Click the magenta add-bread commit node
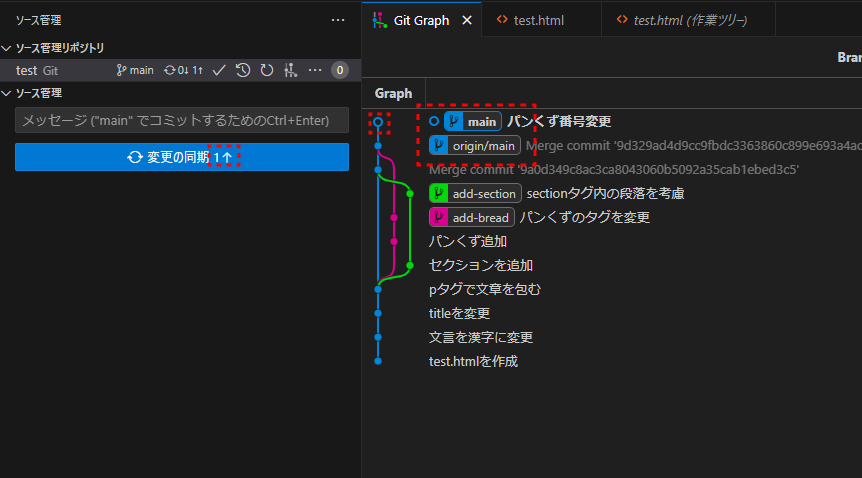Viewport: 862px width, 478px height. tap(394, 218)
